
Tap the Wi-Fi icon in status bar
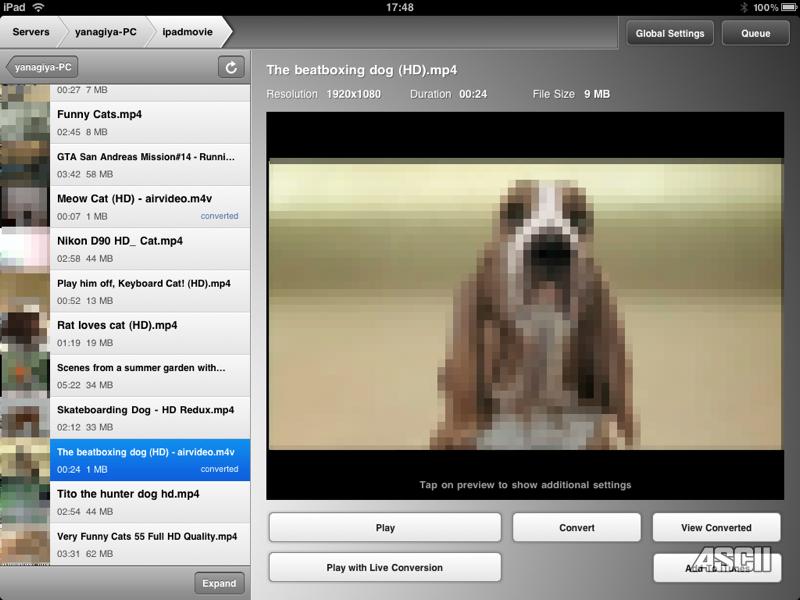click(x=38, y=7)
